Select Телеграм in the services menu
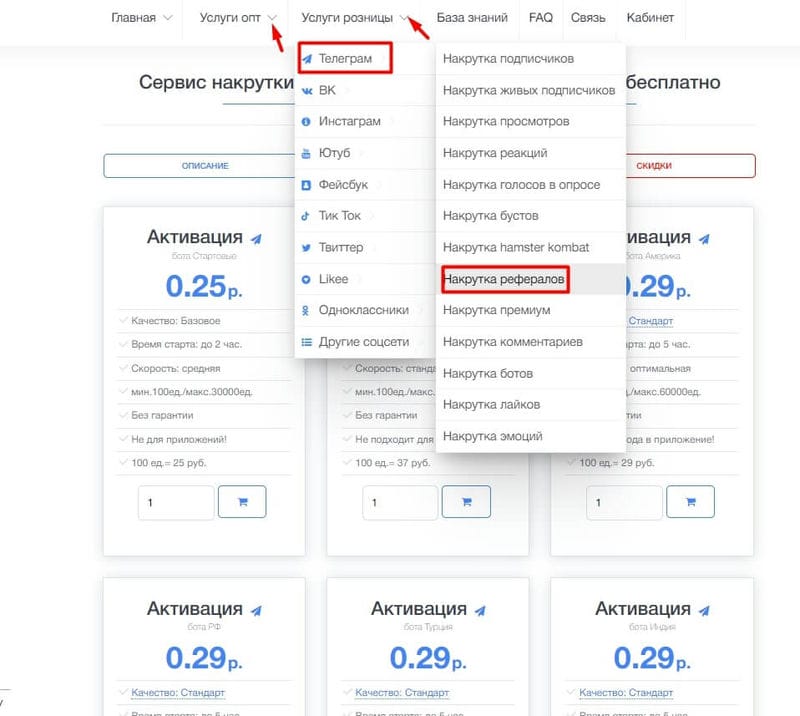This screenshot has width=800, height=716. (x=345, y=58)
